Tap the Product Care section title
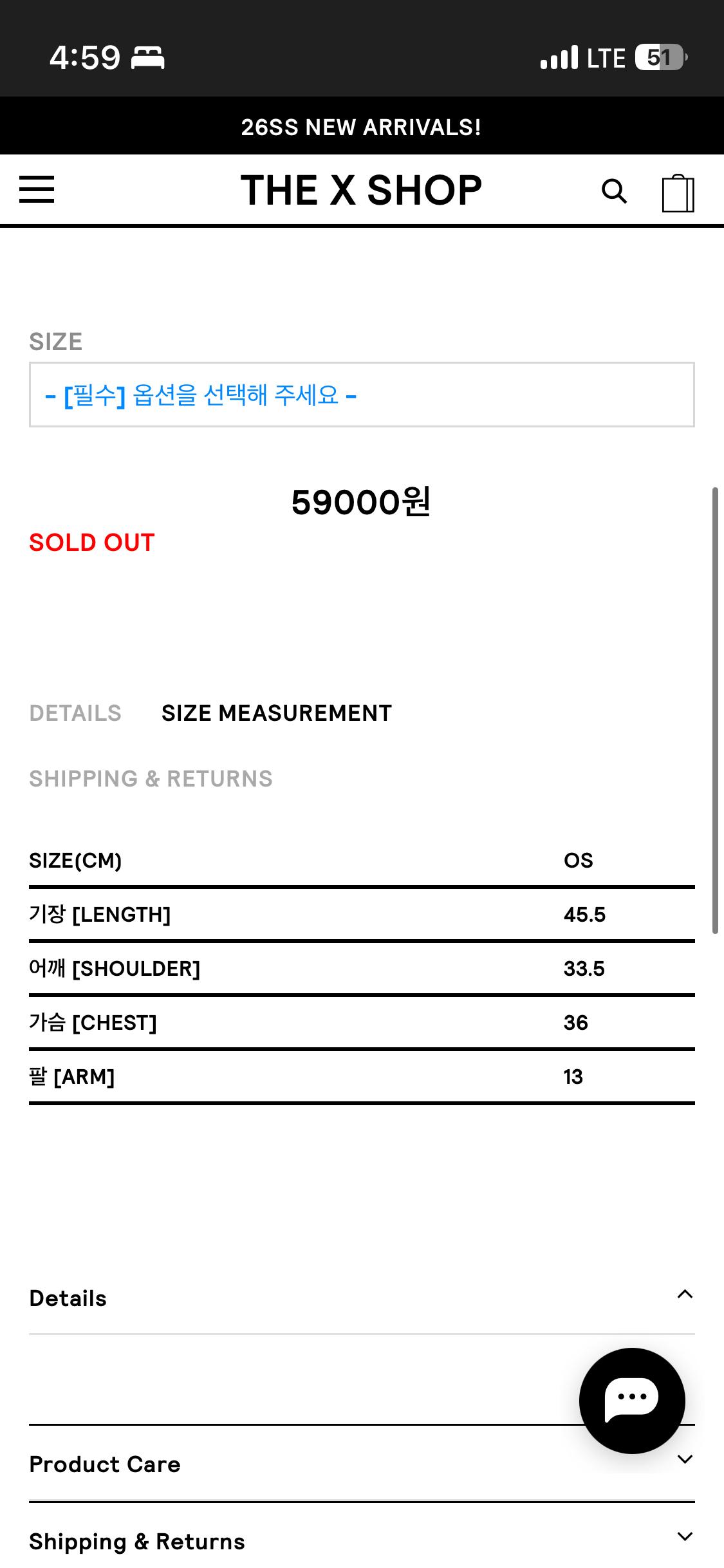The image size is (724, 1568). coord(105,1464)
